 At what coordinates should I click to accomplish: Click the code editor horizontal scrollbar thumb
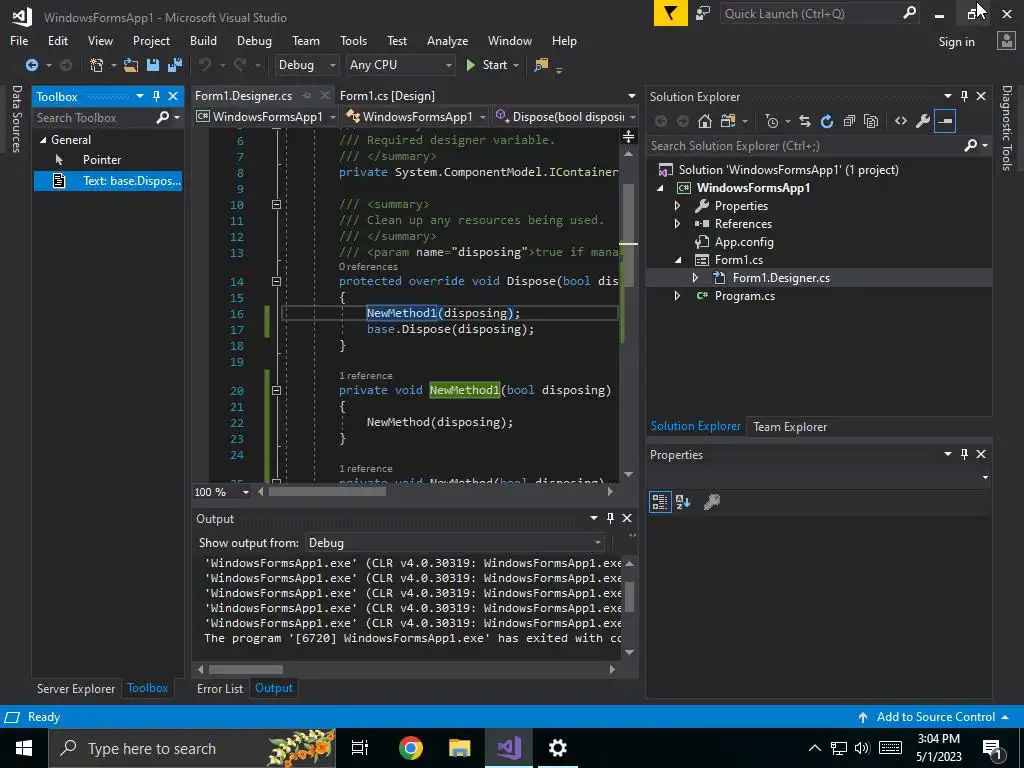point(327,492)
